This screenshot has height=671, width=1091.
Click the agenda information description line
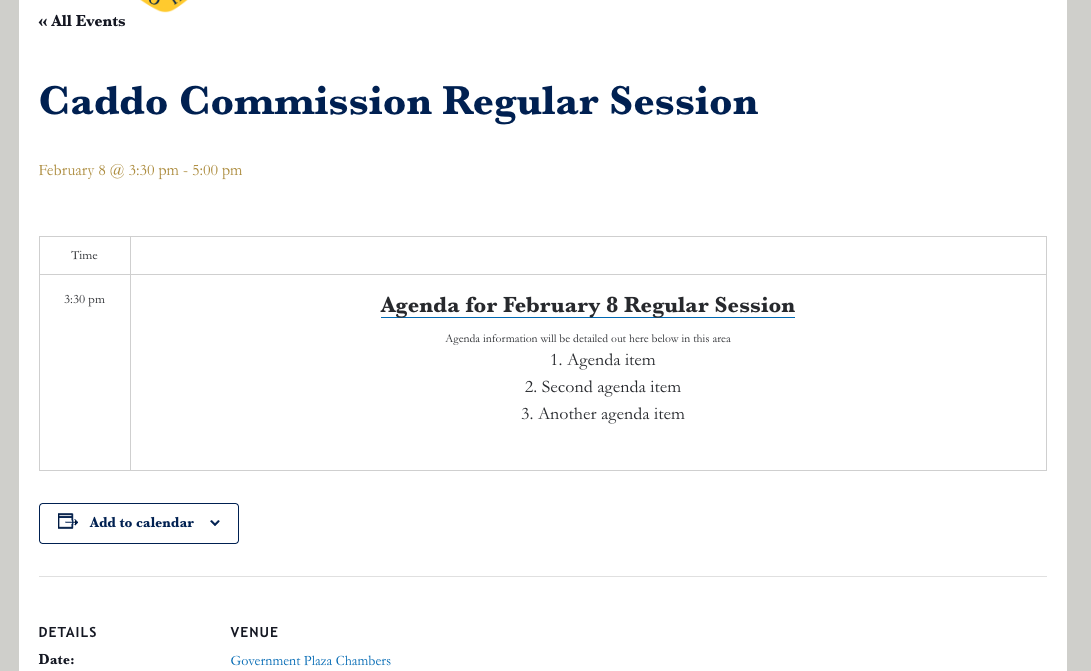(x=587, y=338)
